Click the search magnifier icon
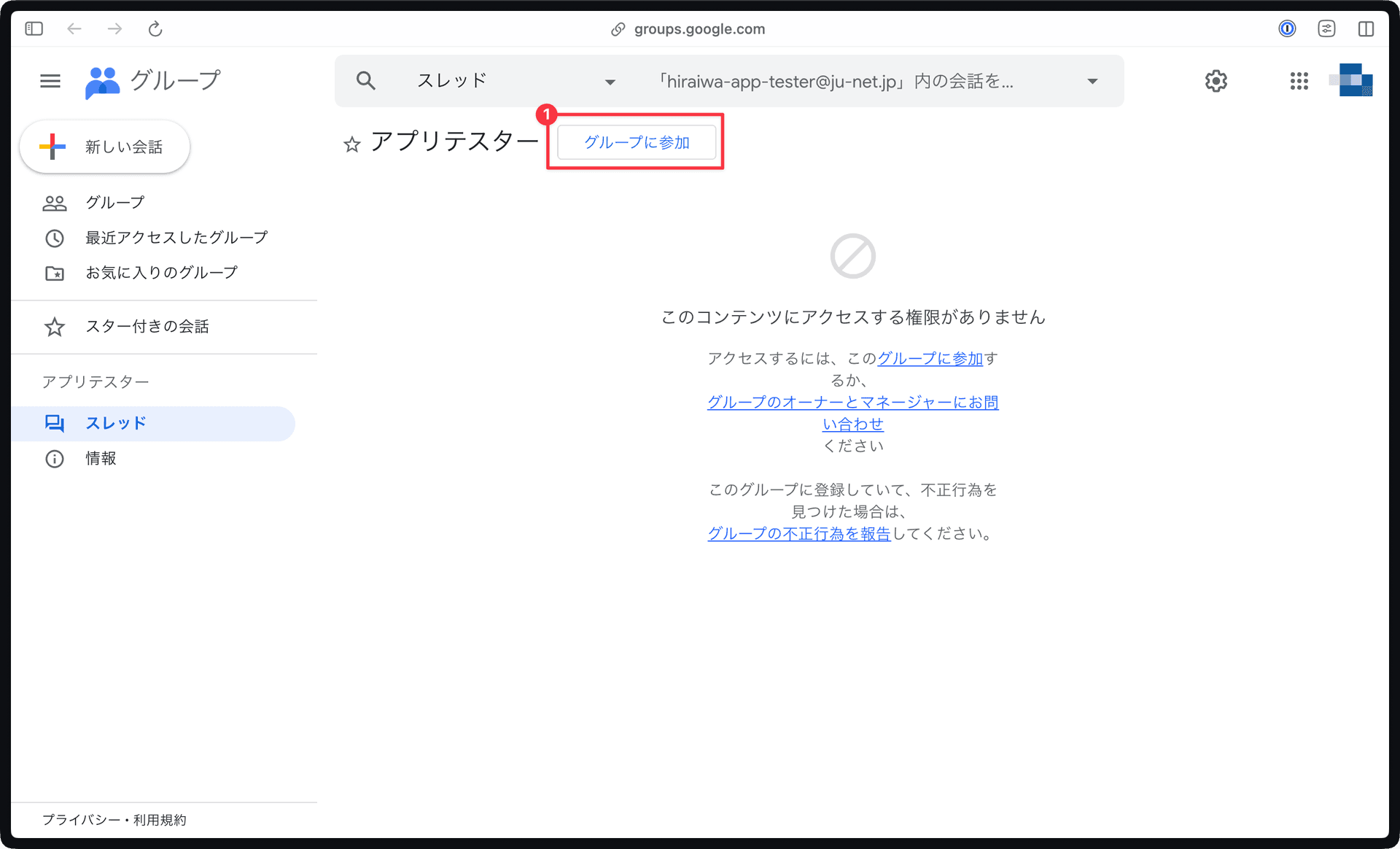Viewport: 1400px width, 849px height. [x=366, y=80]
